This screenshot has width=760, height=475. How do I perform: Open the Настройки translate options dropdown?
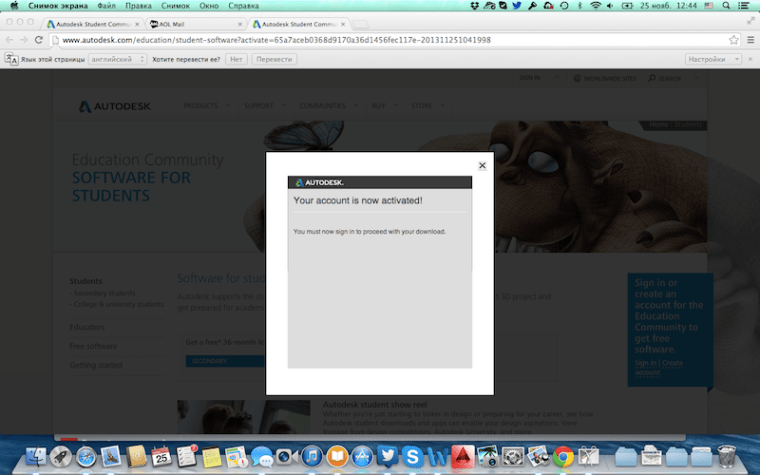(714, 59)
